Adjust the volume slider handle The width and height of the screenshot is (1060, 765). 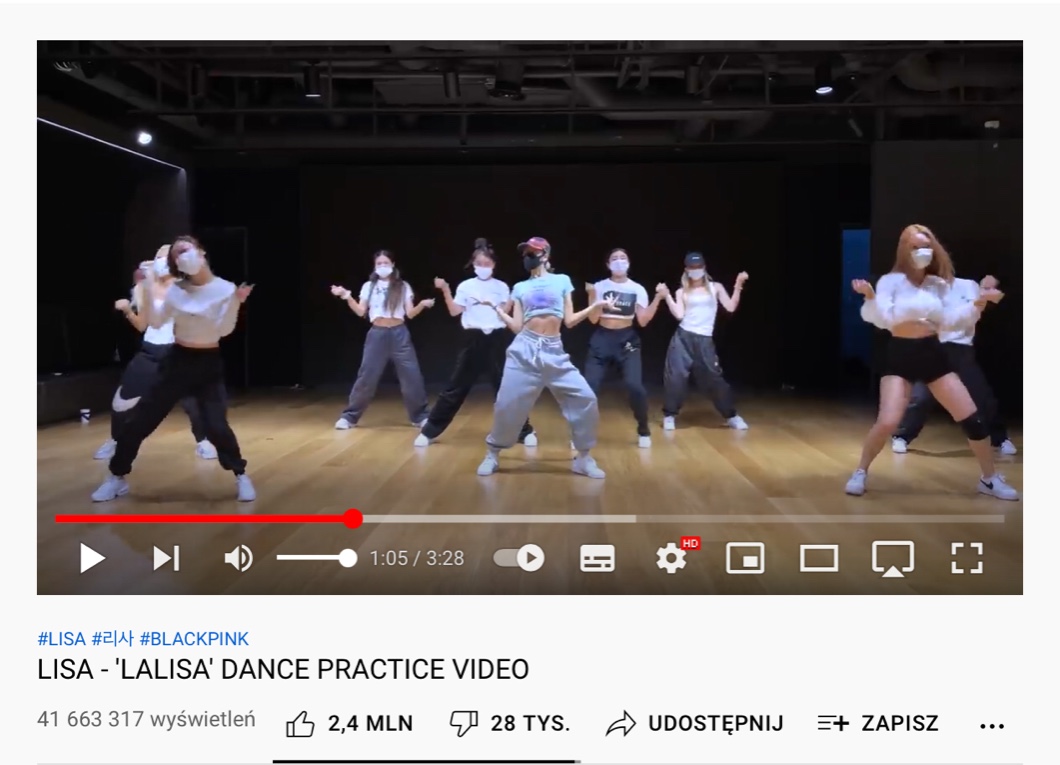pos(347,558)
